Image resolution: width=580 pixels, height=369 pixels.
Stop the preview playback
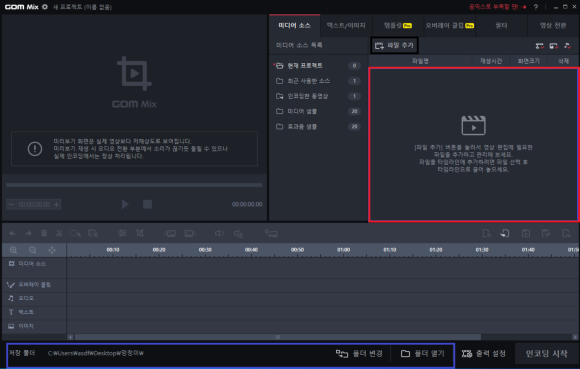[147, 204]
